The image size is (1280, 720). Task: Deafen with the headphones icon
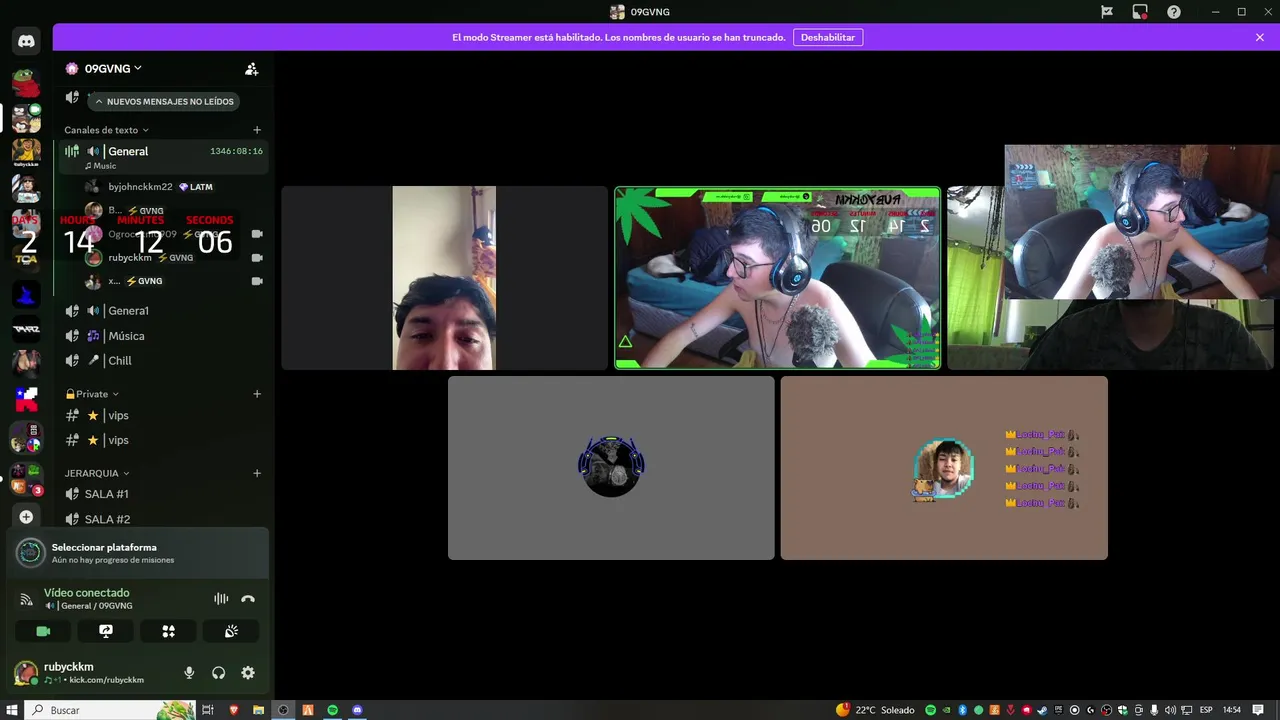pyautogui.click(x=218, y=673)
